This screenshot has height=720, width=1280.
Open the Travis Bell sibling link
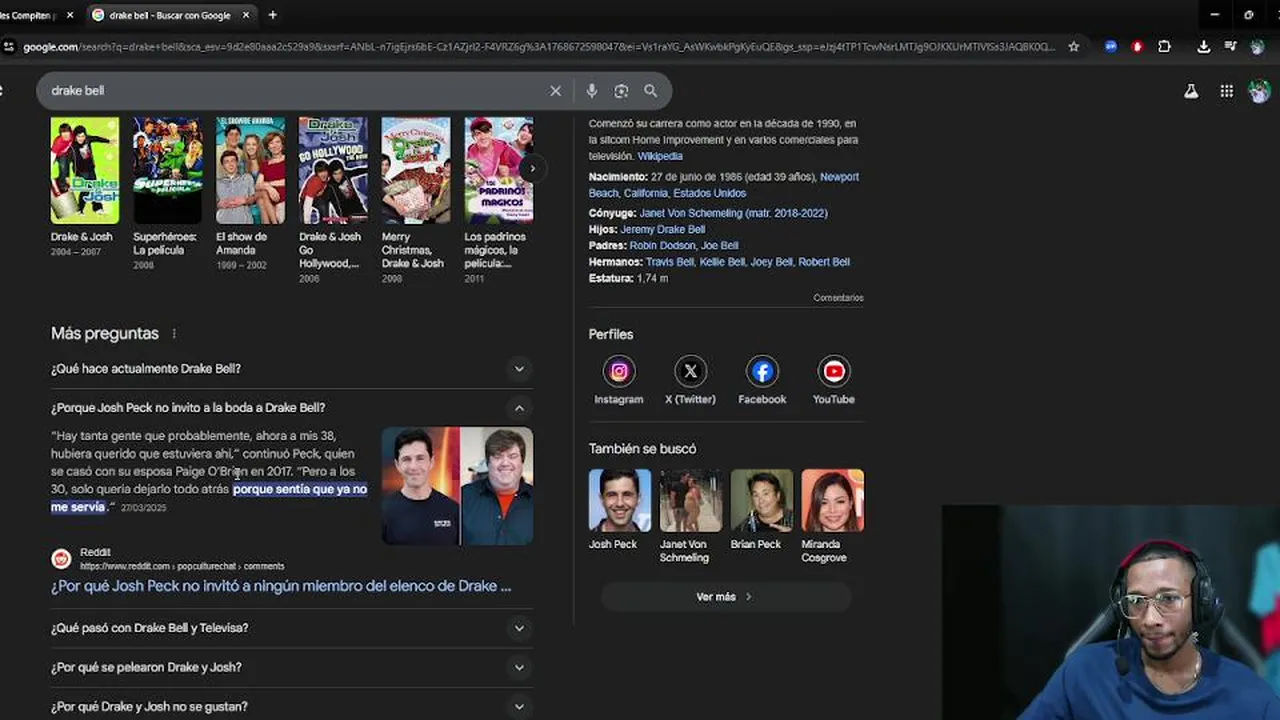pyautogui.click(x=669, y=262)
